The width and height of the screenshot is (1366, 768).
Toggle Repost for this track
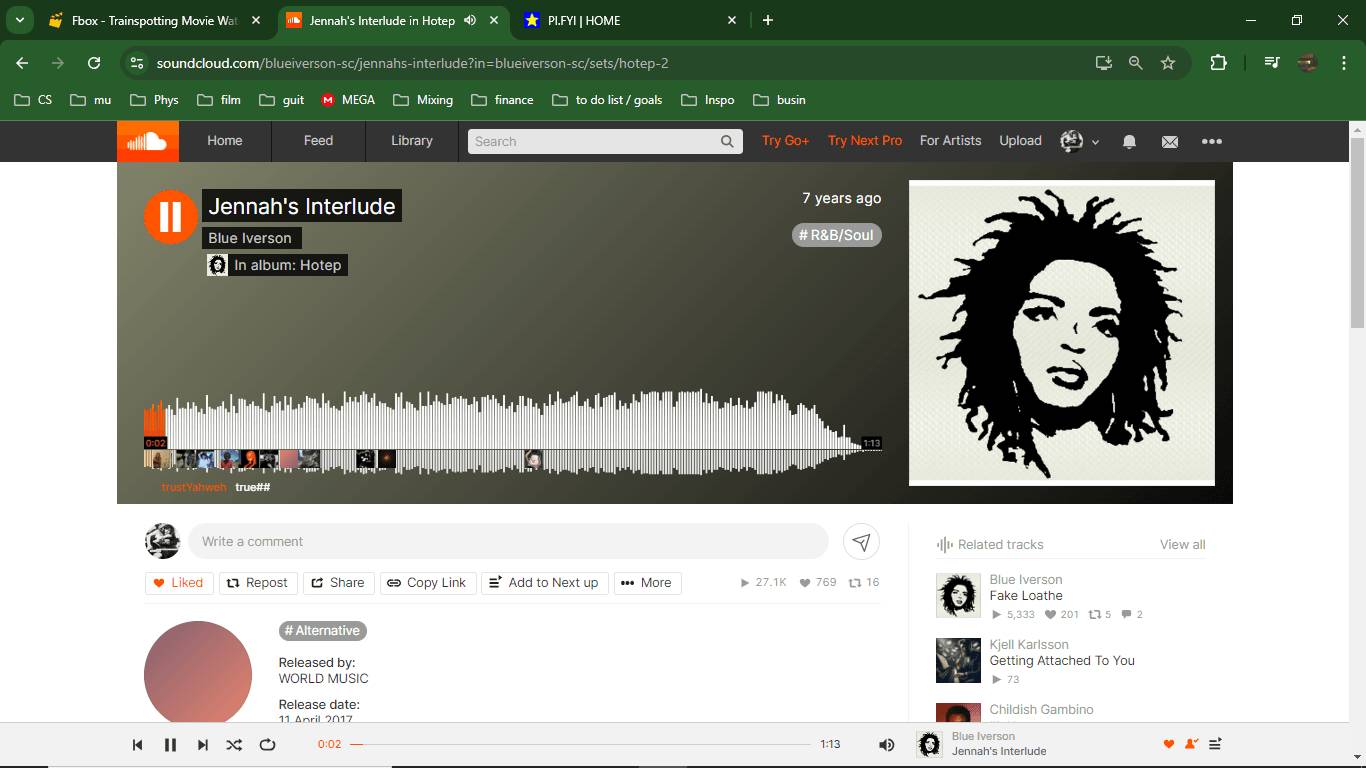pos(257,583)
